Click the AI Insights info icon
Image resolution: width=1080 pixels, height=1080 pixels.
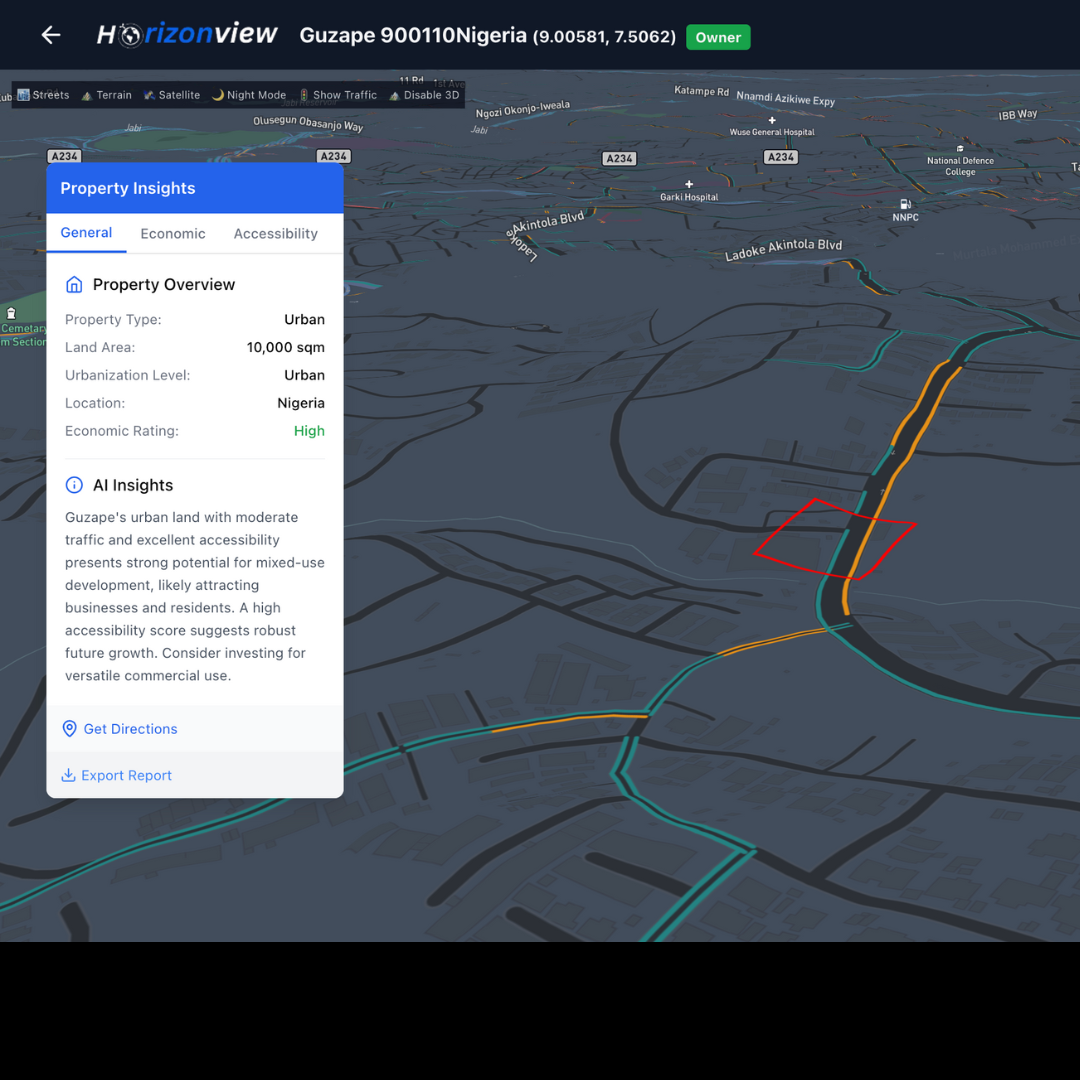pos(74,485)
